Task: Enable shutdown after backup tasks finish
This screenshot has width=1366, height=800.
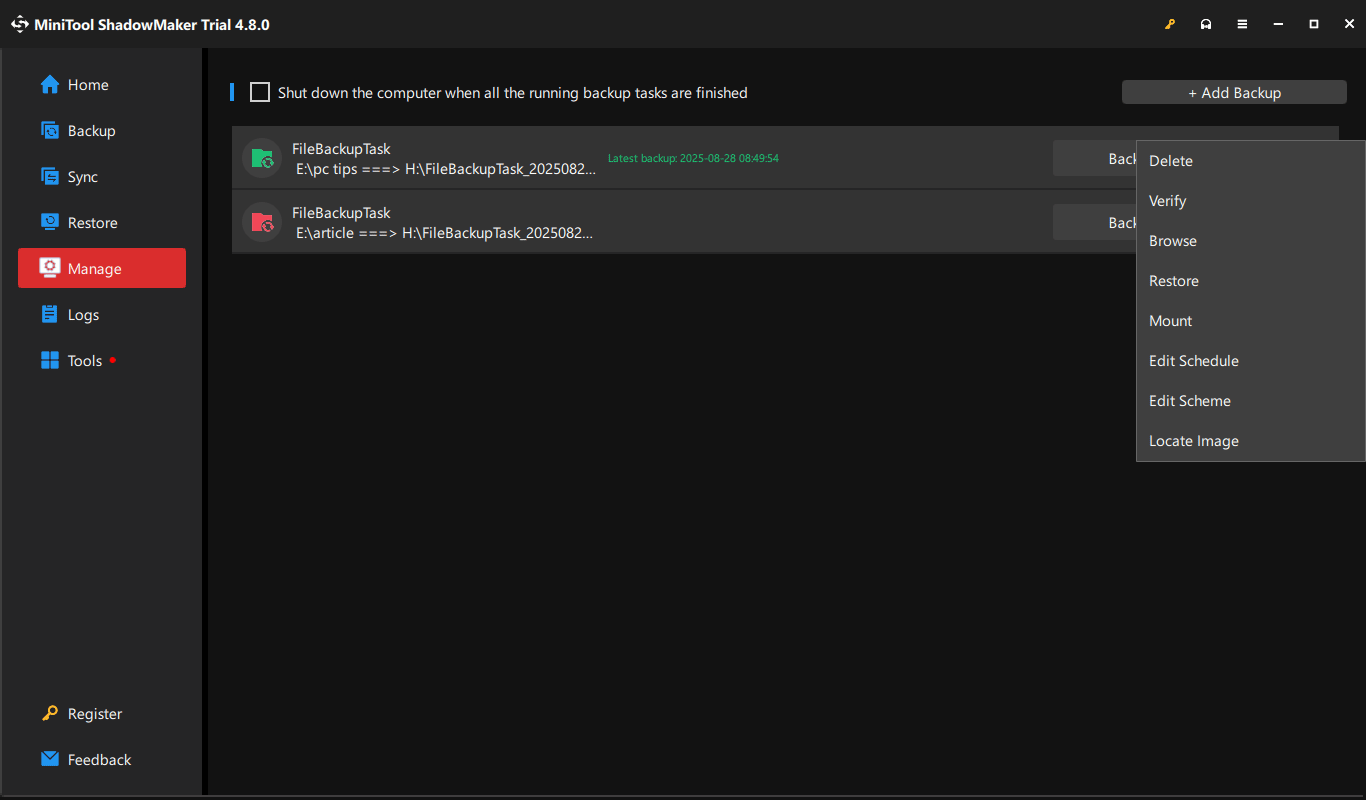Action: [259, 92]
